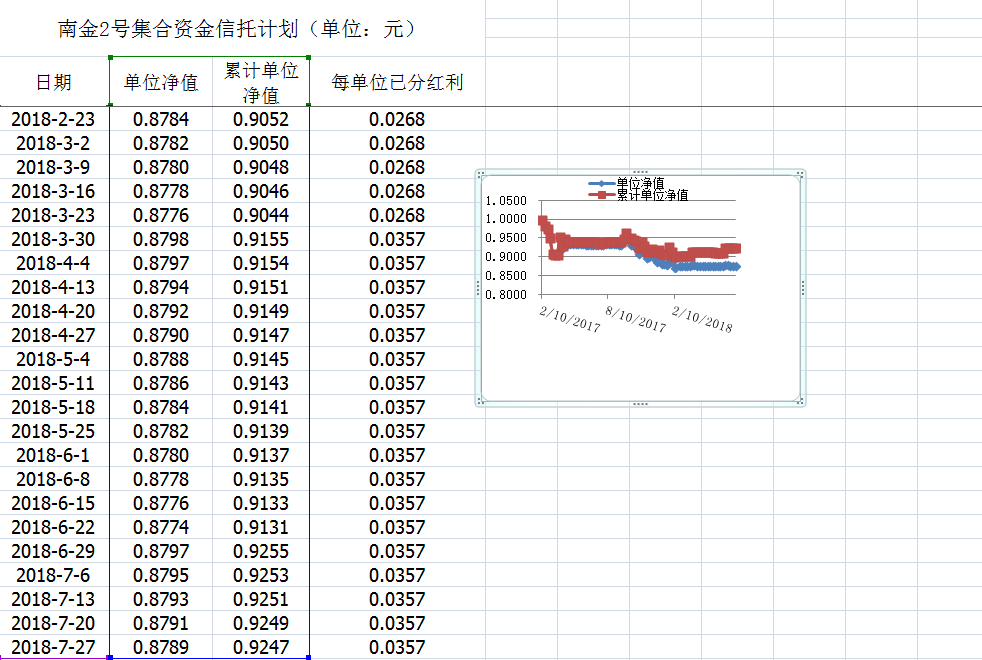Select the 0.9255 cumulative value cell

(x=261, y=552)
